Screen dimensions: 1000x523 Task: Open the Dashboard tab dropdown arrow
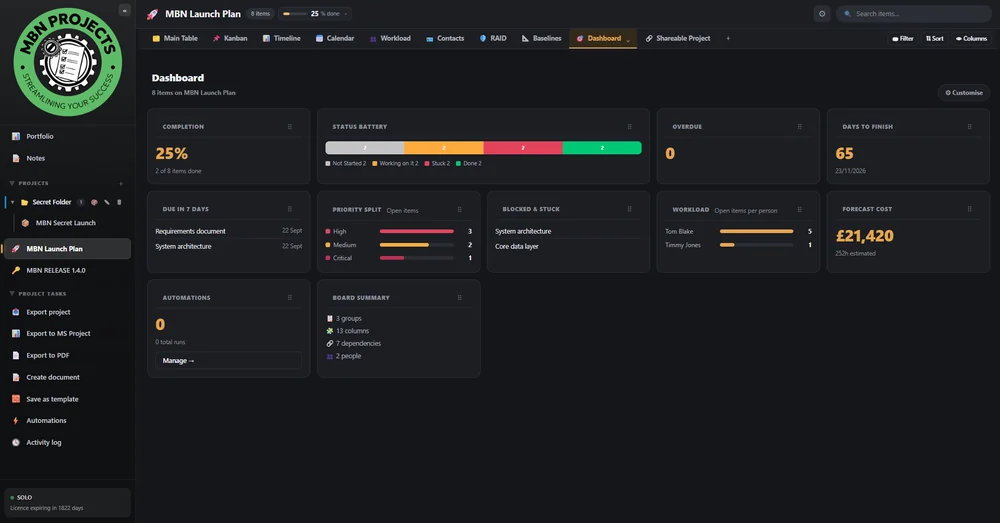(x=628, y=40)
